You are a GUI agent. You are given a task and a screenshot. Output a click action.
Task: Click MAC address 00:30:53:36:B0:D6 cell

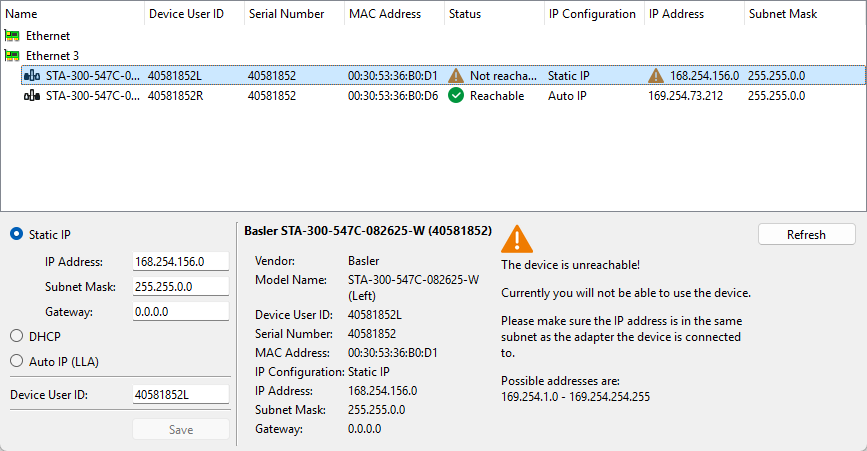(393, 96)
